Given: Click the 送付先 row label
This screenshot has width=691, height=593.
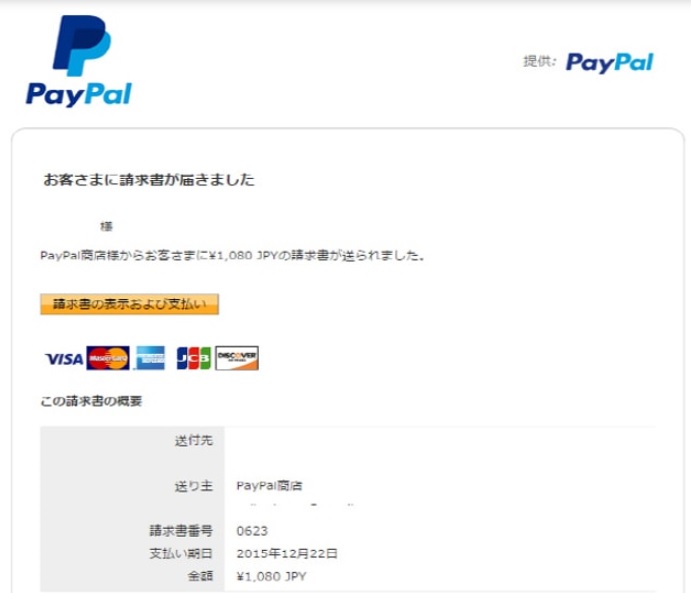Looking at the screenshot, I should point(193,440).
